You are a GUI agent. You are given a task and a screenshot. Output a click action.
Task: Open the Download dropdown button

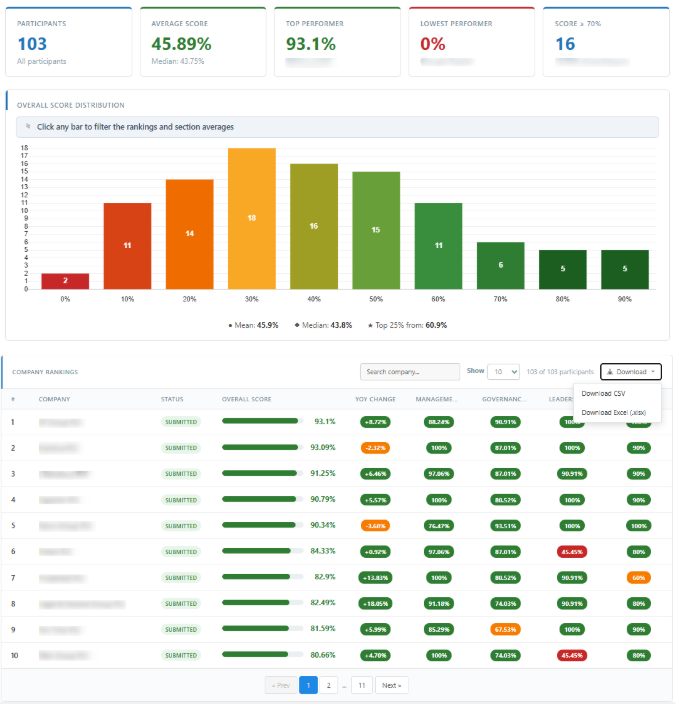click(631, 372)
